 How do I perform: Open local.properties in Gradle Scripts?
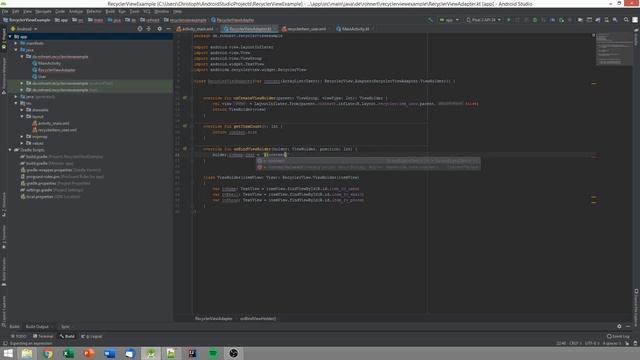click(x=40, y=196)
